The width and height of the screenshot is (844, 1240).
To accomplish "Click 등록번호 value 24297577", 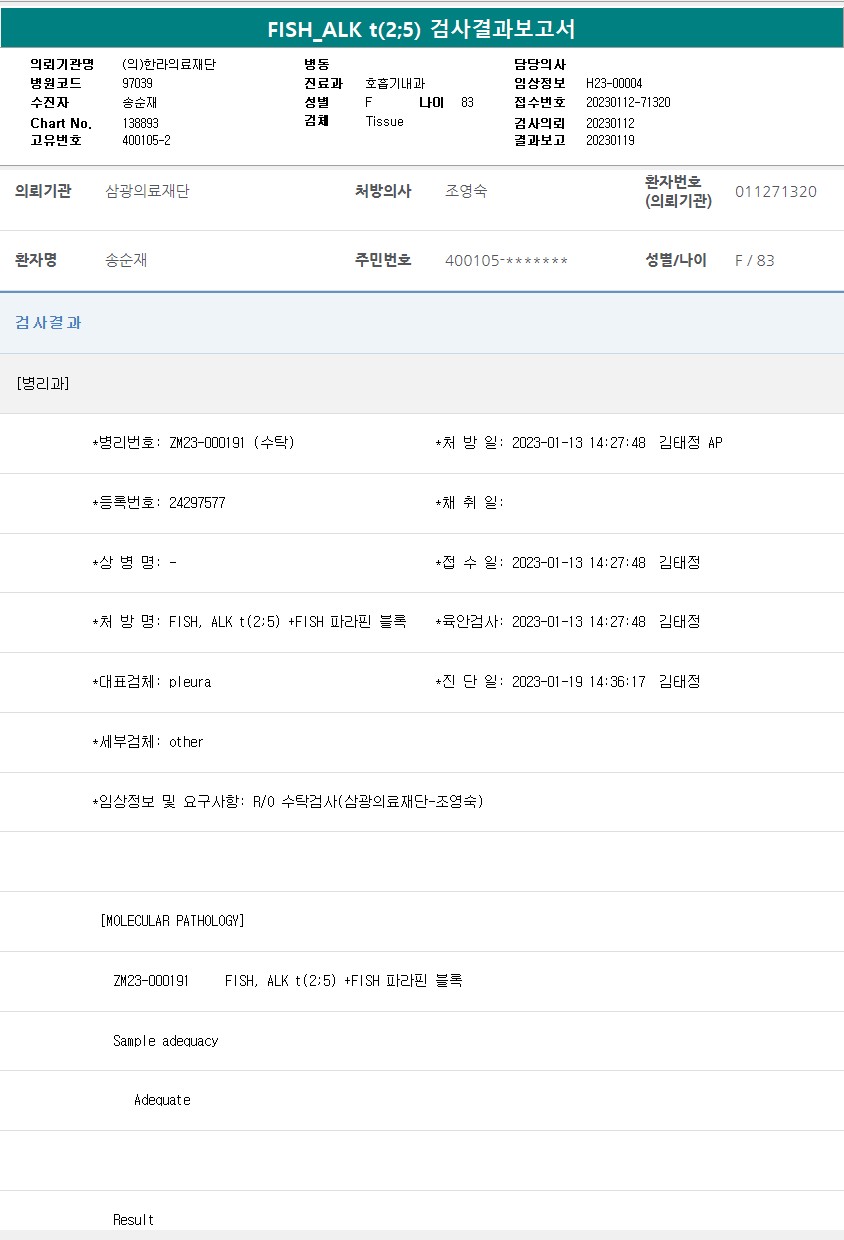I will tap(197, 503).
